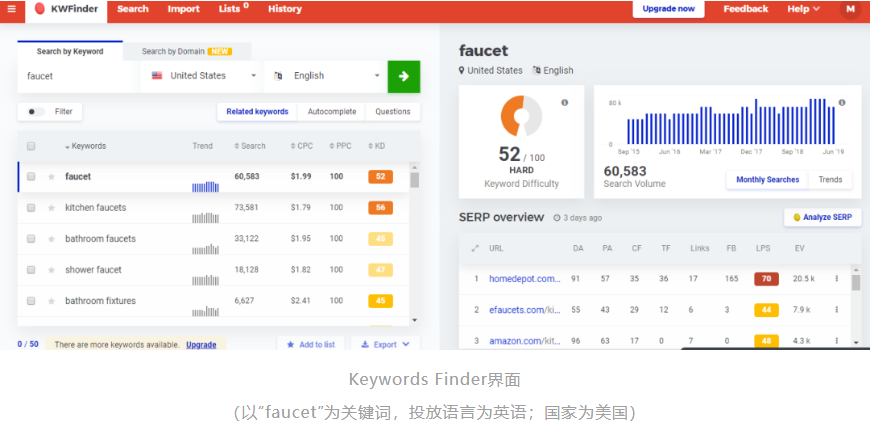872x430 pixels.
Task: Click the language icon beside English
Action: click(x=278, y=76)
